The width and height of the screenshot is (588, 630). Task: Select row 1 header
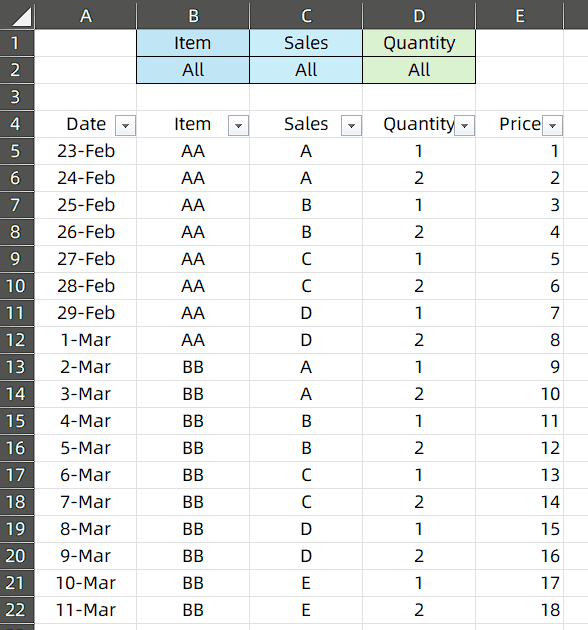(17, 43)
